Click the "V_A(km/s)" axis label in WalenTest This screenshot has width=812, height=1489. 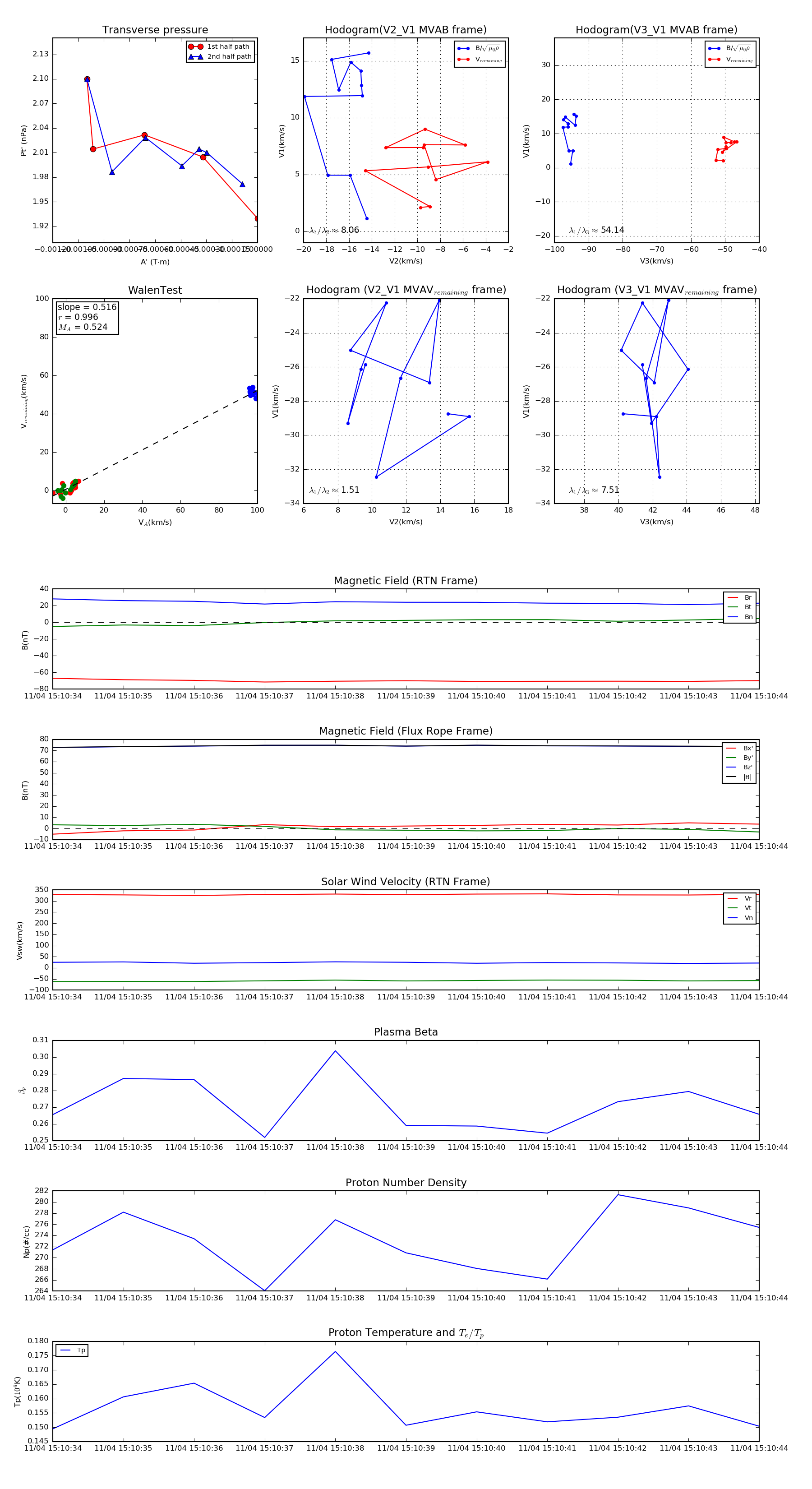155,523
